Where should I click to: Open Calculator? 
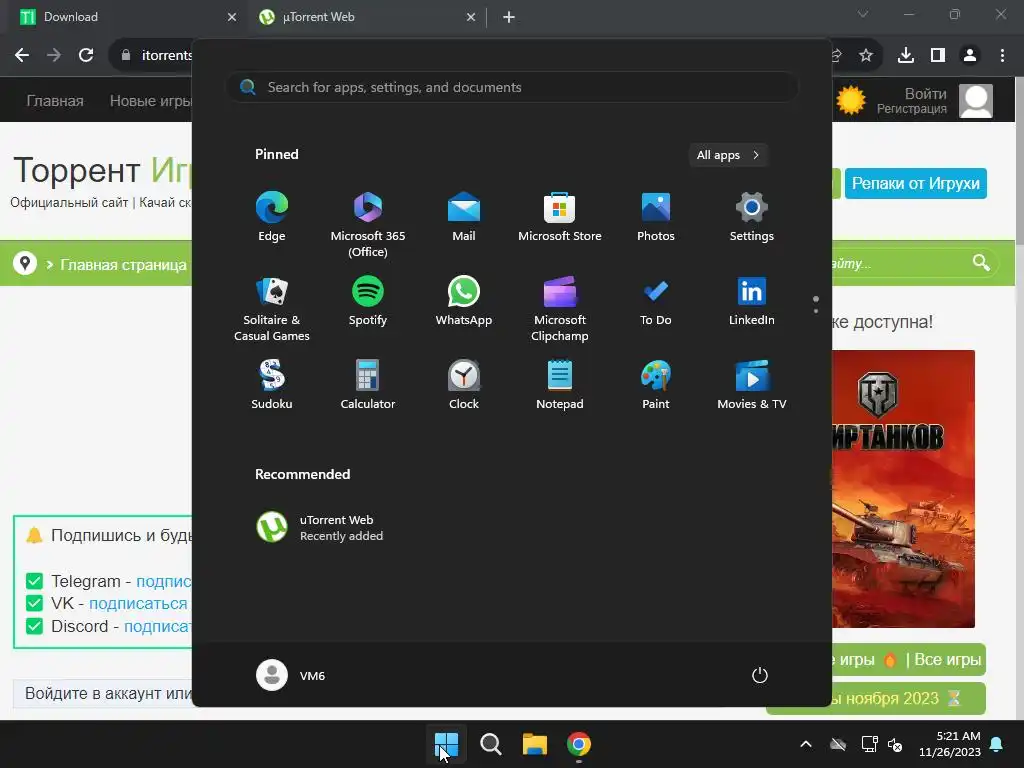(368, 385)
